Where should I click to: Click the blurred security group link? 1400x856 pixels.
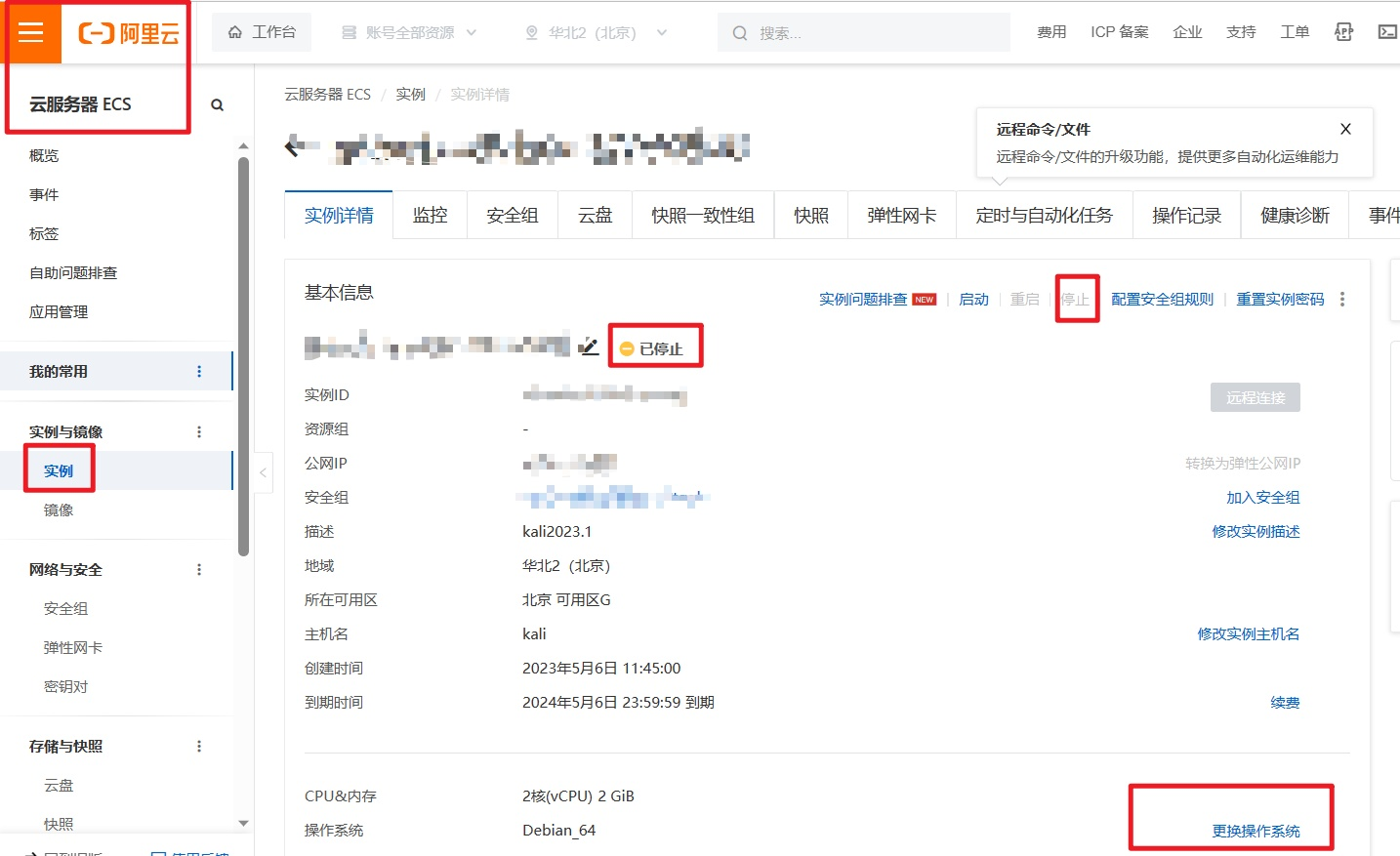612,498
